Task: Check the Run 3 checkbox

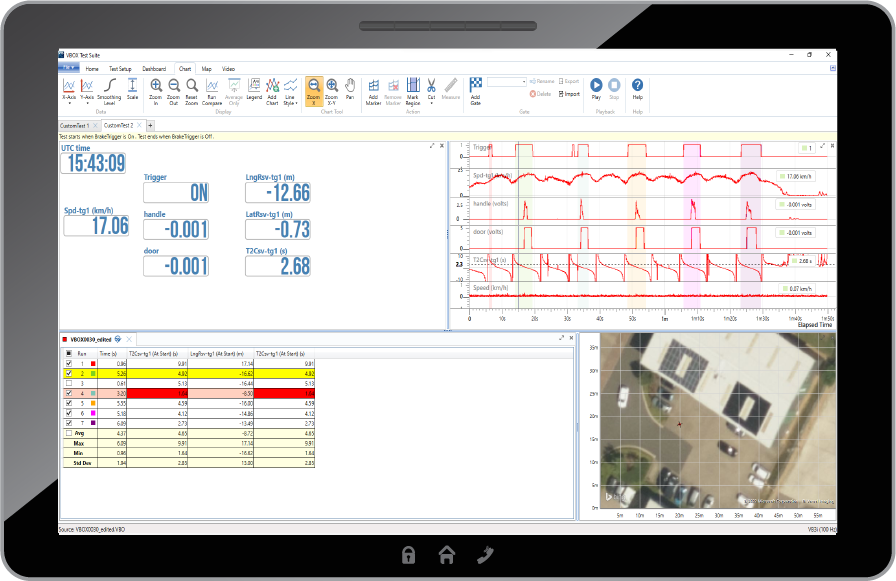Action: pyautogui.click(x=68, y=383)
